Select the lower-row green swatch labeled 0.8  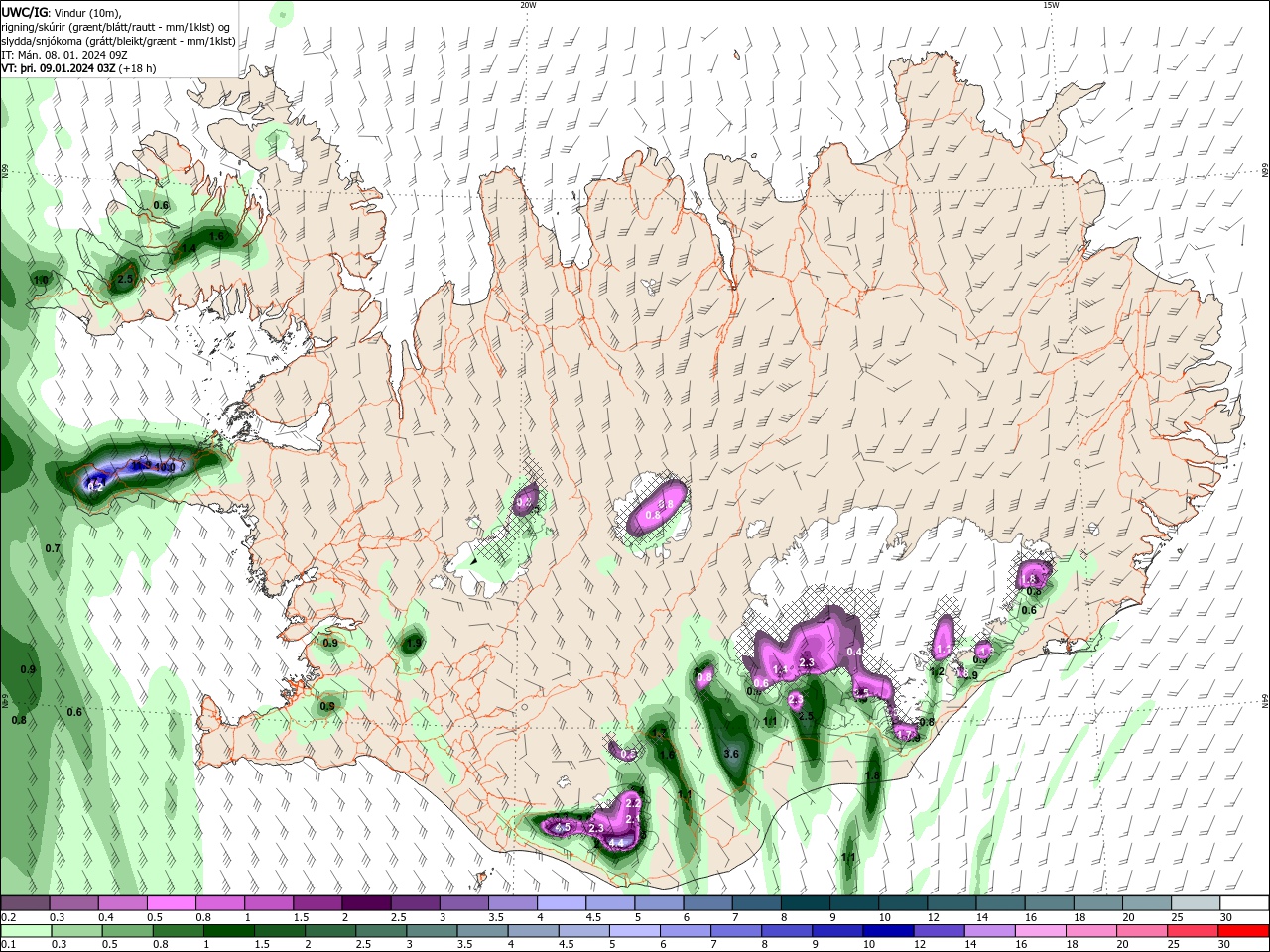coord(178,931)
